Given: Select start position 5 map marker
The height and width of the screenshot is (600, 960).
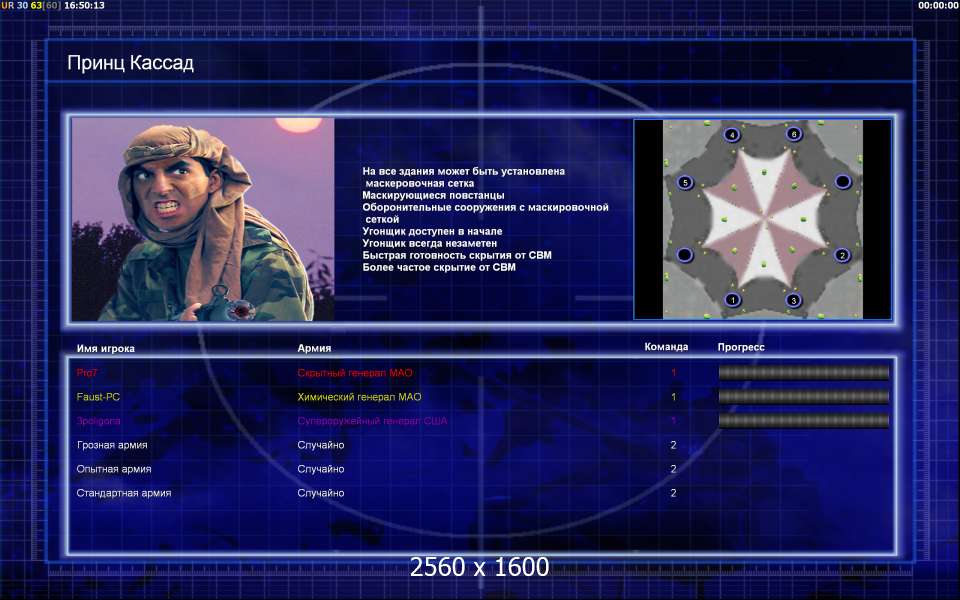Looking at the screenshot, I should click(x=685, y=182).
